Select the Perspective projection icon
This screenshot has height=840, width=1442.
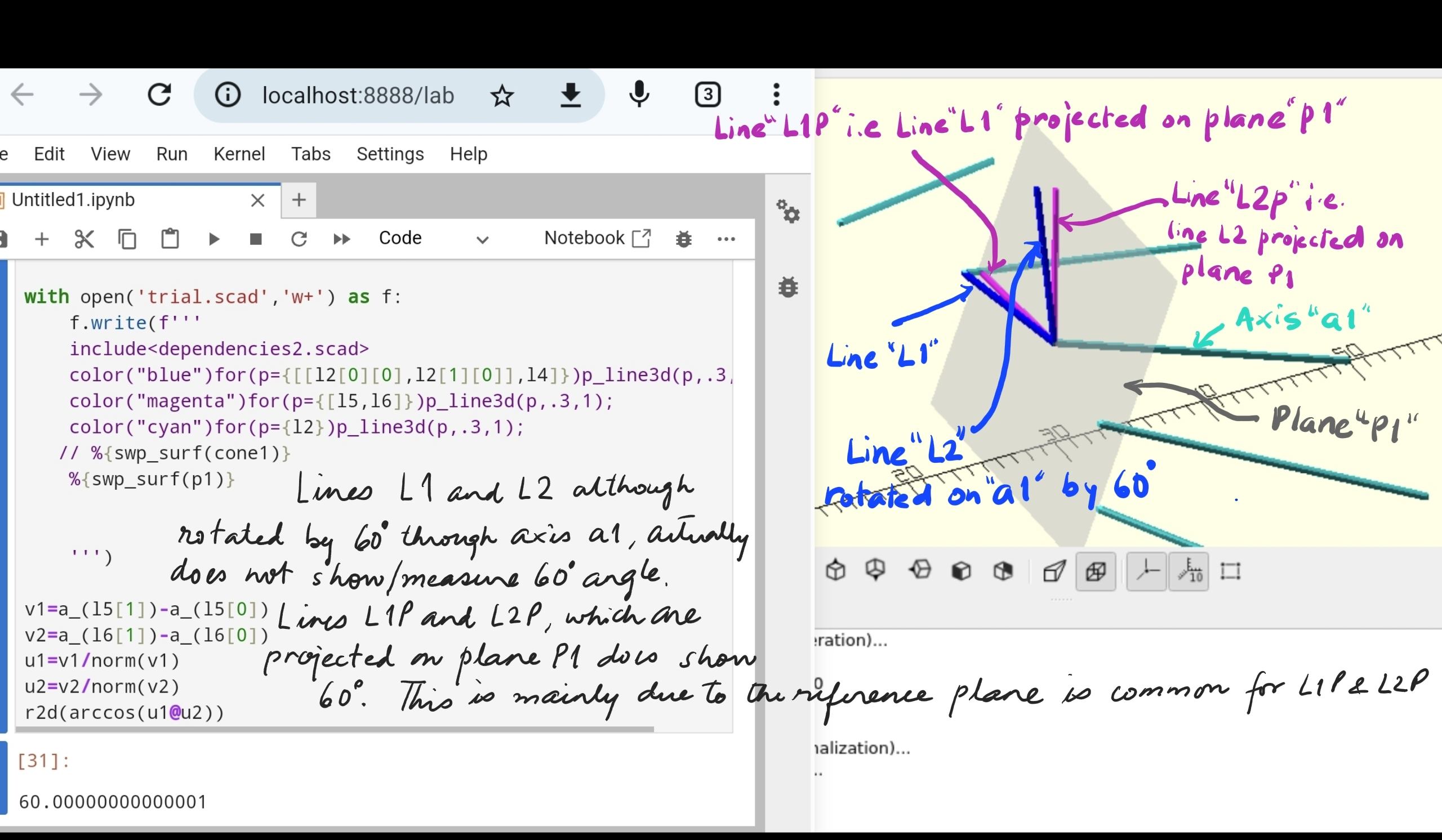[1054, 571]
